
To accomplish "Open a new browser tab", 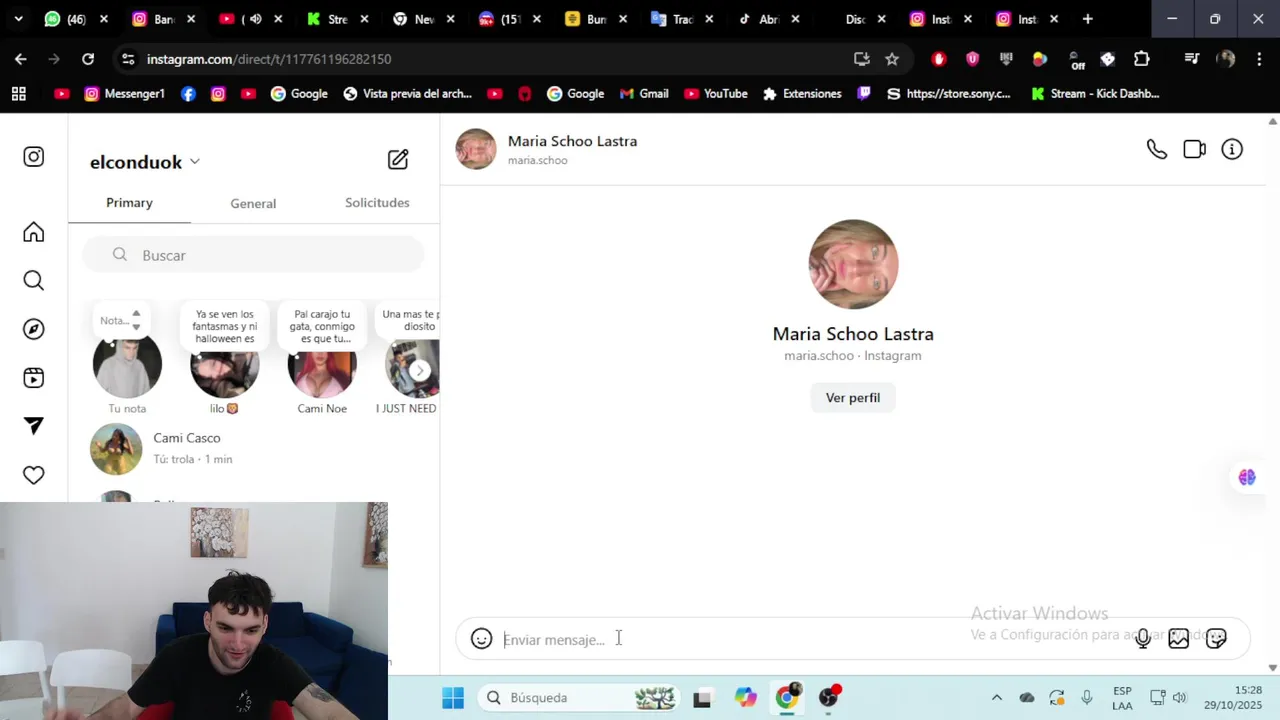I will tap(1087, 19).
